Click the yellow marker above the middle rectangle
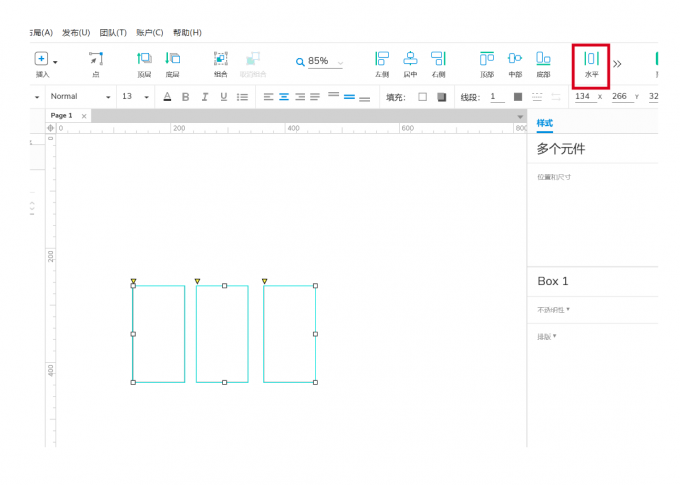Screen dimensions: 680x485 tap(197, 281)
